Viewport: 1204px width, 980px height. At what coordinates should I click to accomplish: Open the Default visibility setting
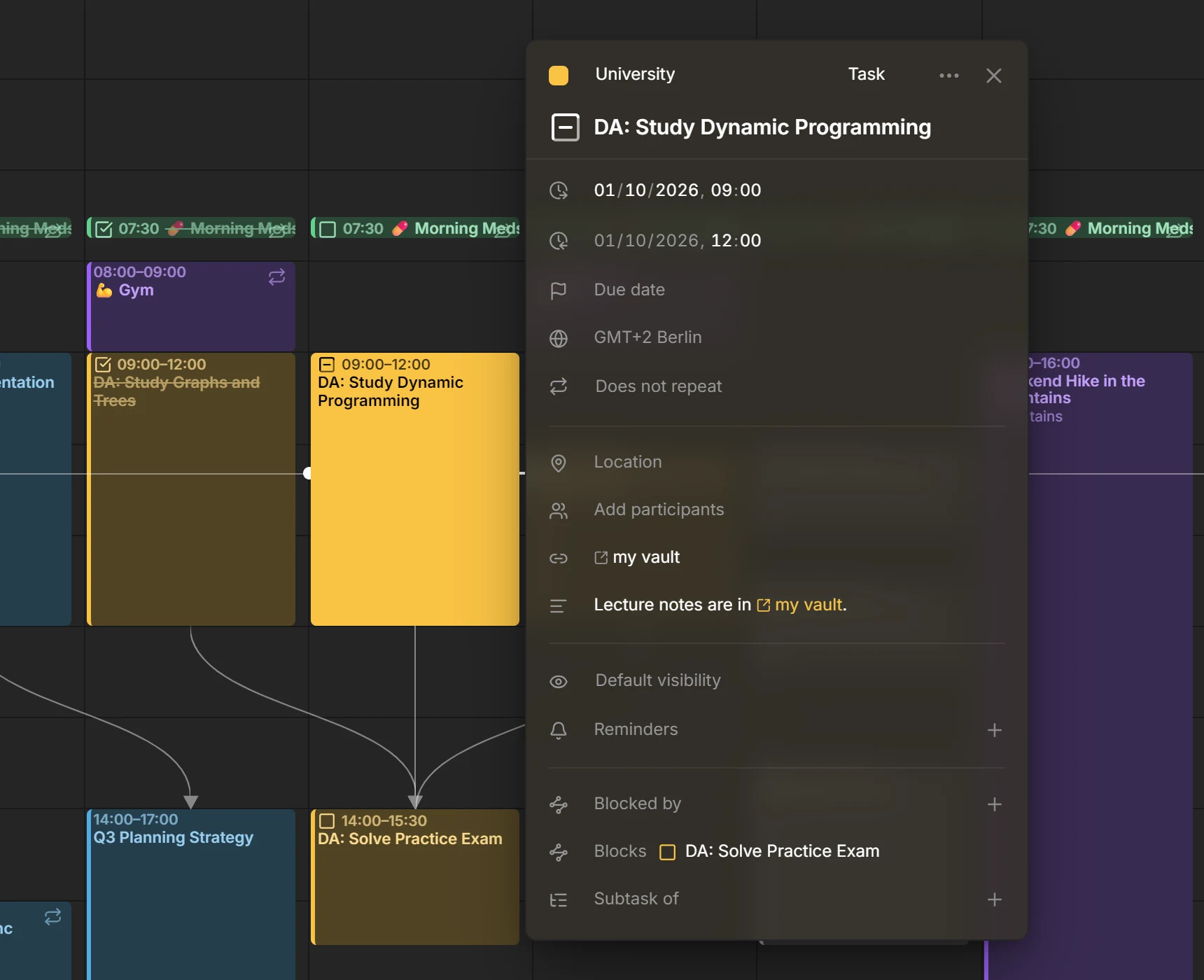click(657, 680)
